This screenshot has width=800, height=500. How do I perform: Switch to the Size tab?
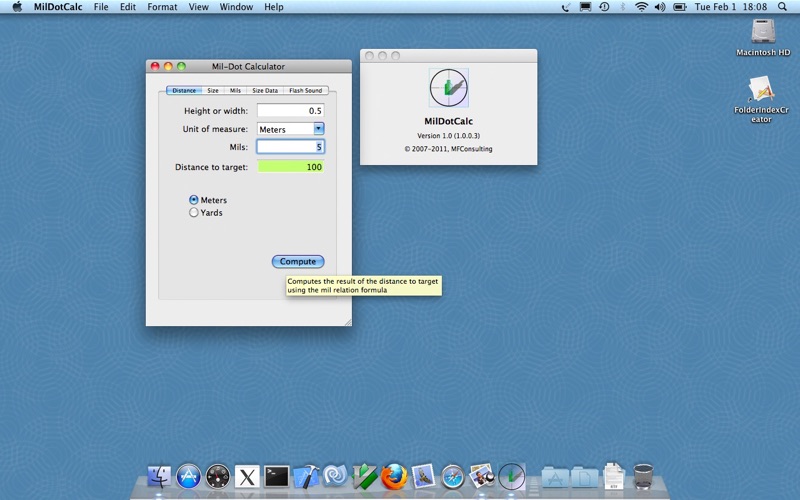pyautogui.click(x=213, y=90)
